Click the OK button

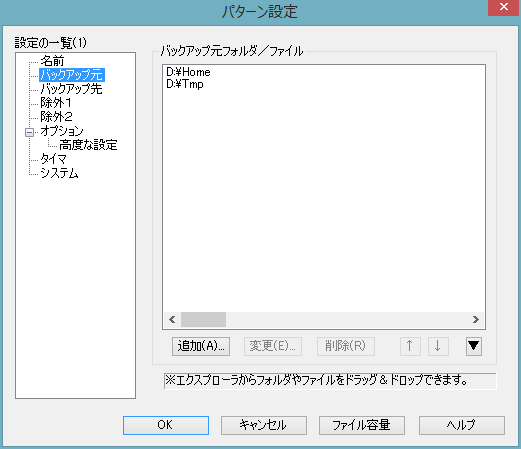[x=166, y=425]
